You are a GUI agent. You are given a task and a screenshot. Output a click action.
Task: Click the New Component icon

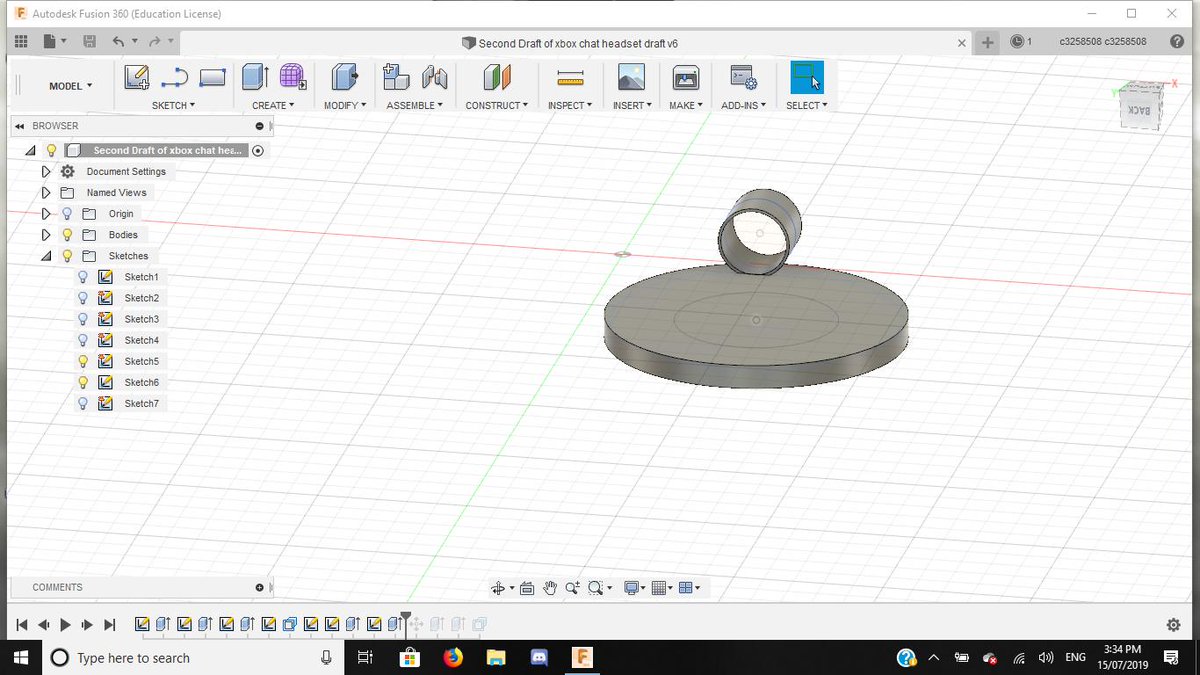point(396,78)
